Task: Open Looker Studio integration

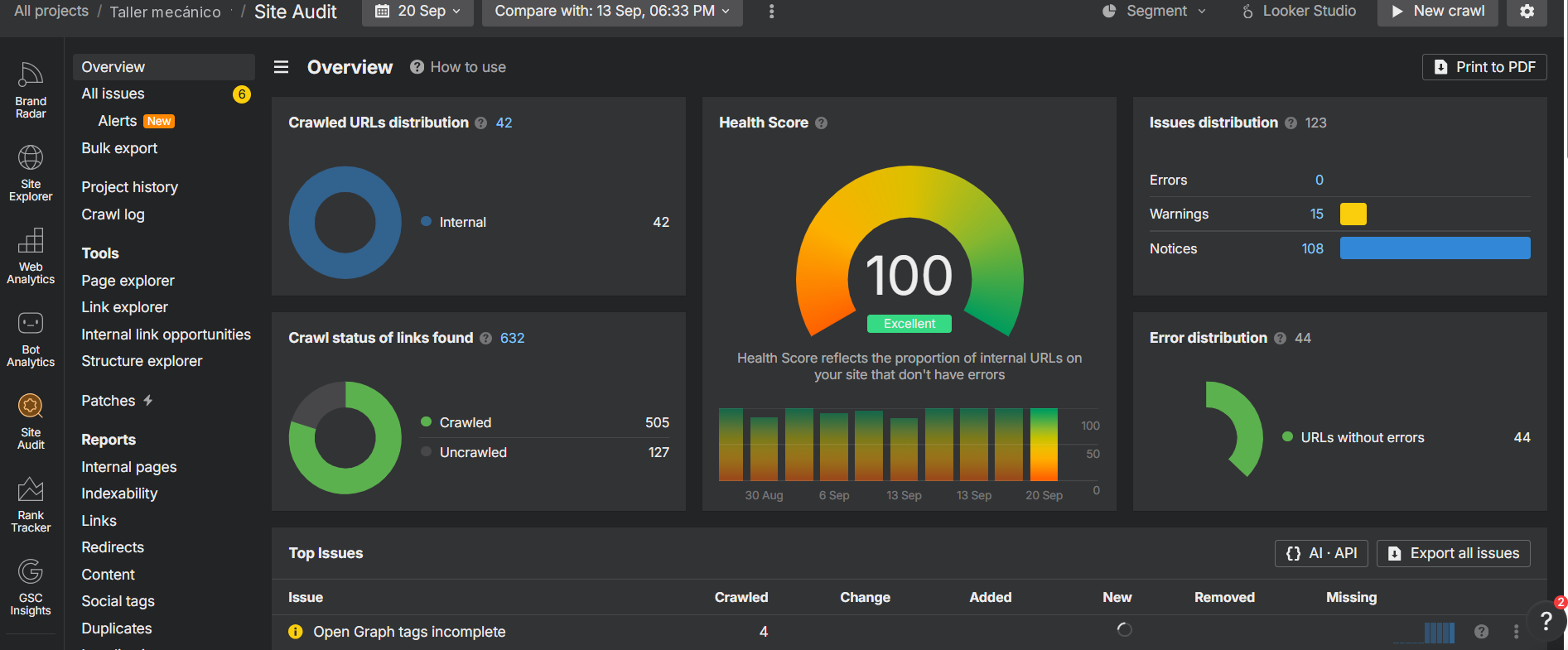Action: (x=1299, y=12)
